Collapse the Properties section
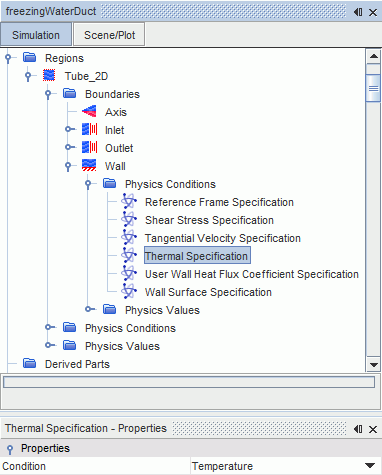382x475 pixels. tap(10, 449)
